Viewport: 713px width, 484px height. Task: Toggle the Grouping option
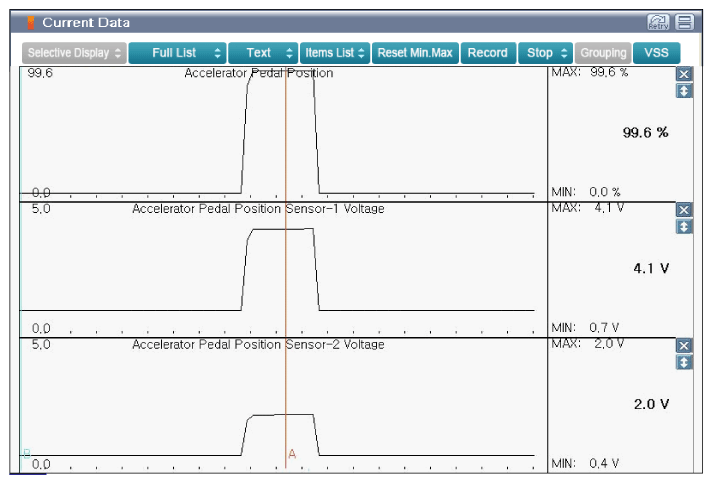point(603,52)
